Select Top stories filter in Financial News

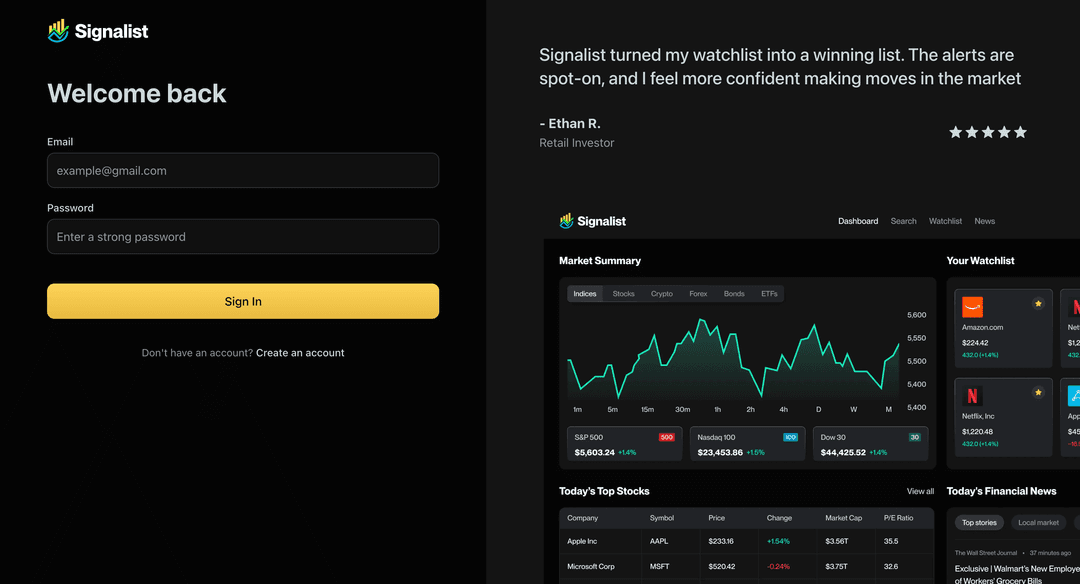tap(979, 522)
